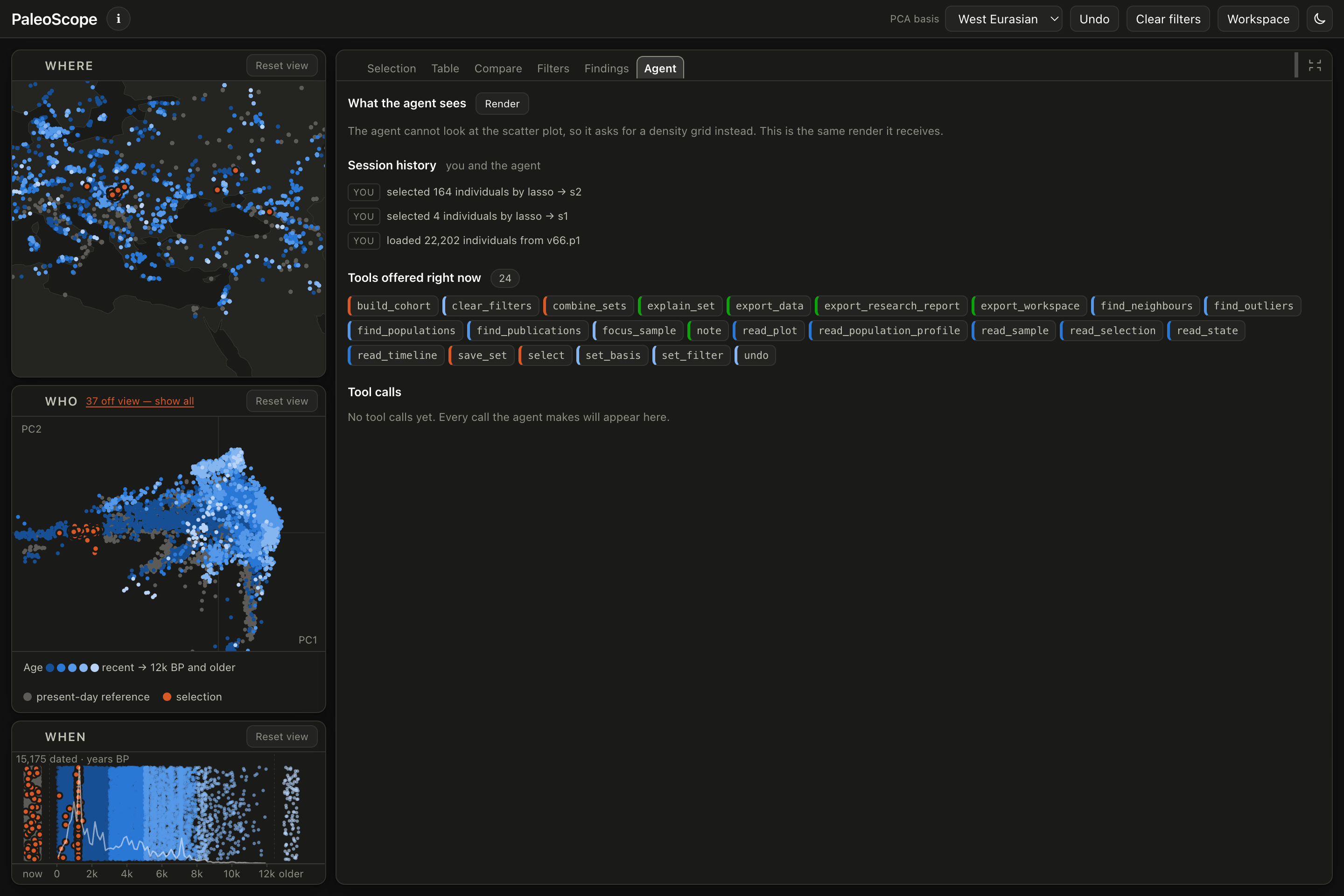Open the West Eurasian PCA basis dropdown
1344x896 pixels.
point(1003,19)
